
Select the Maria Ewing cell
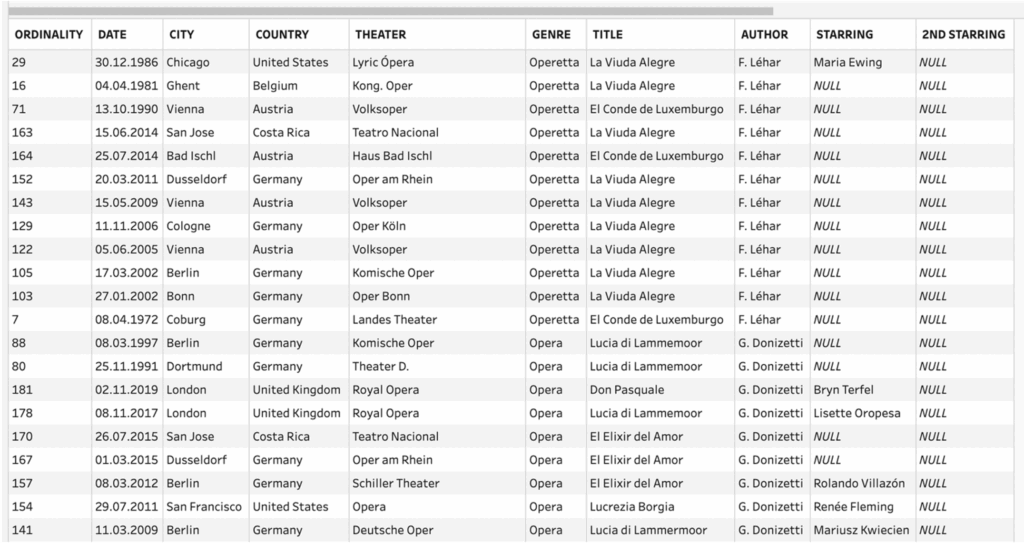(849, 62)
